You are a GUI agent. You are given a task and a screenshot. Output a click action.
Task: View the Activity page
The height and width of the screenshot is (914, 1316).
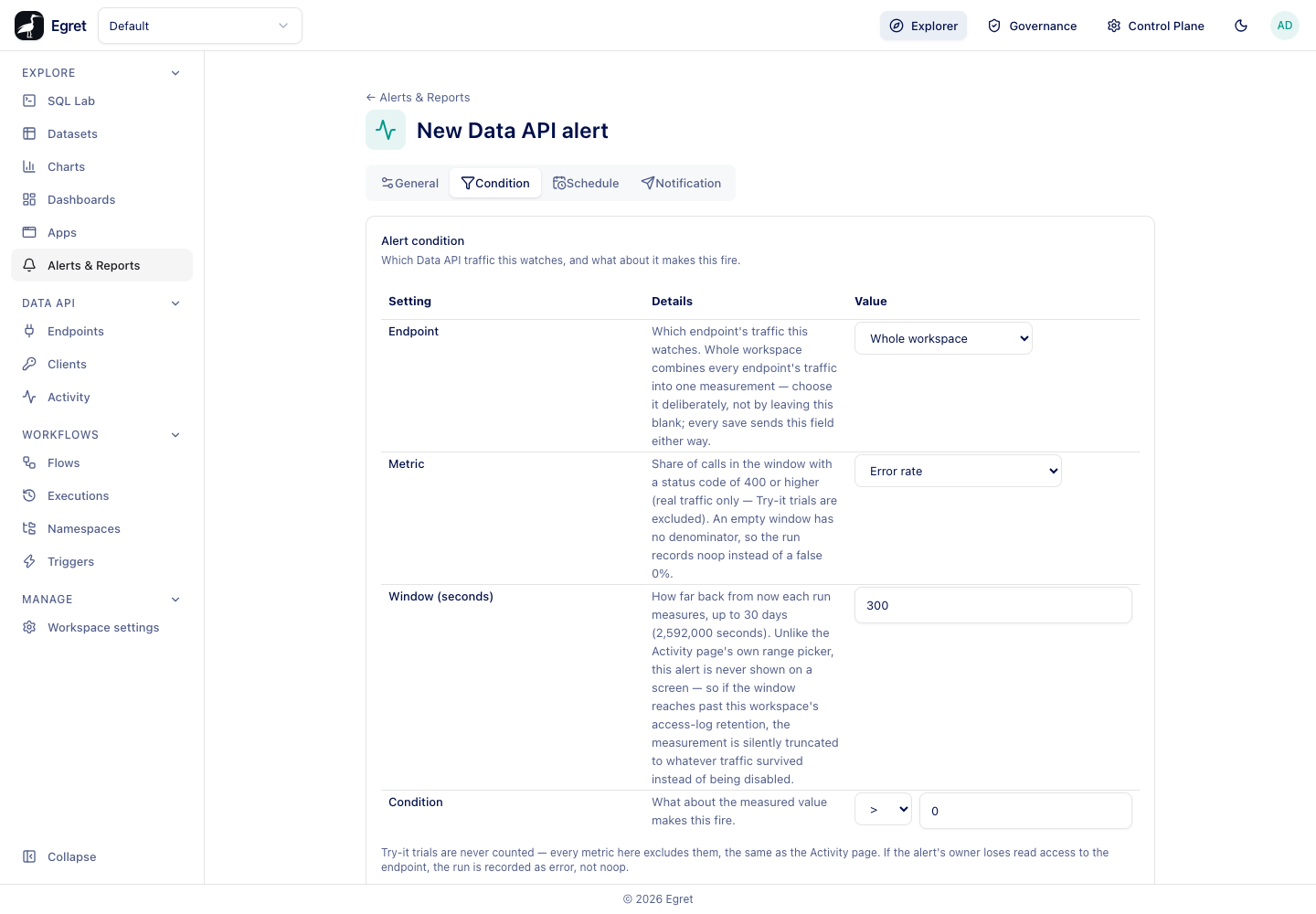click(x=101, y=397)
